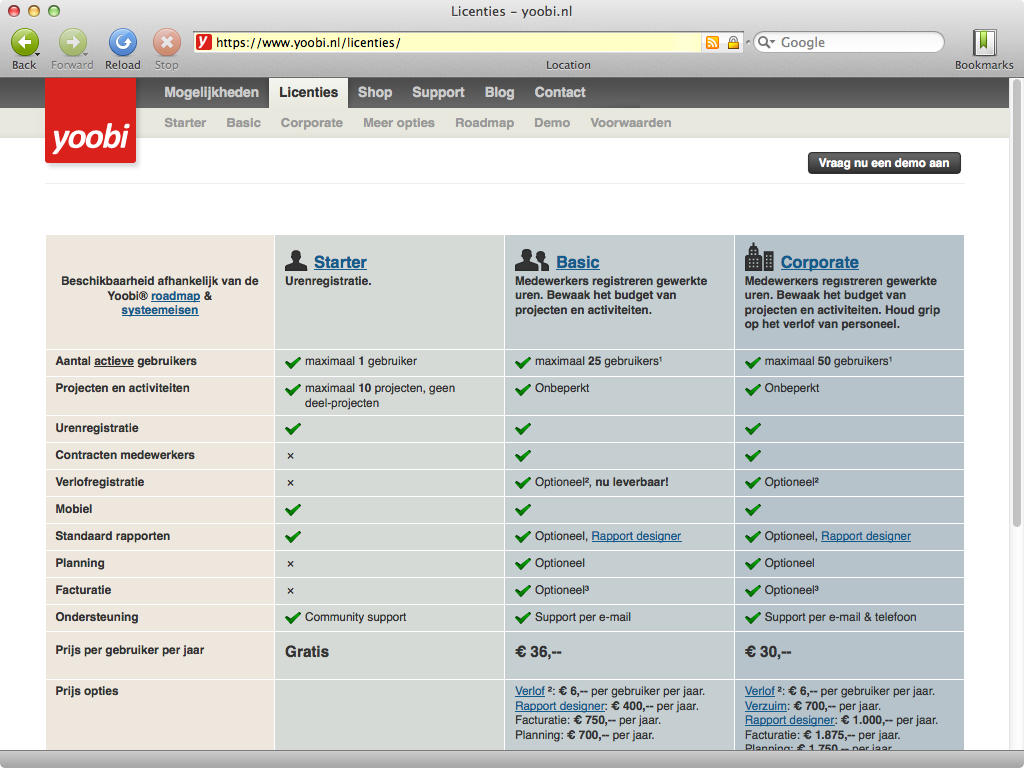
Task: Click the vertical page scrollbar
Action: point(1016,303)
